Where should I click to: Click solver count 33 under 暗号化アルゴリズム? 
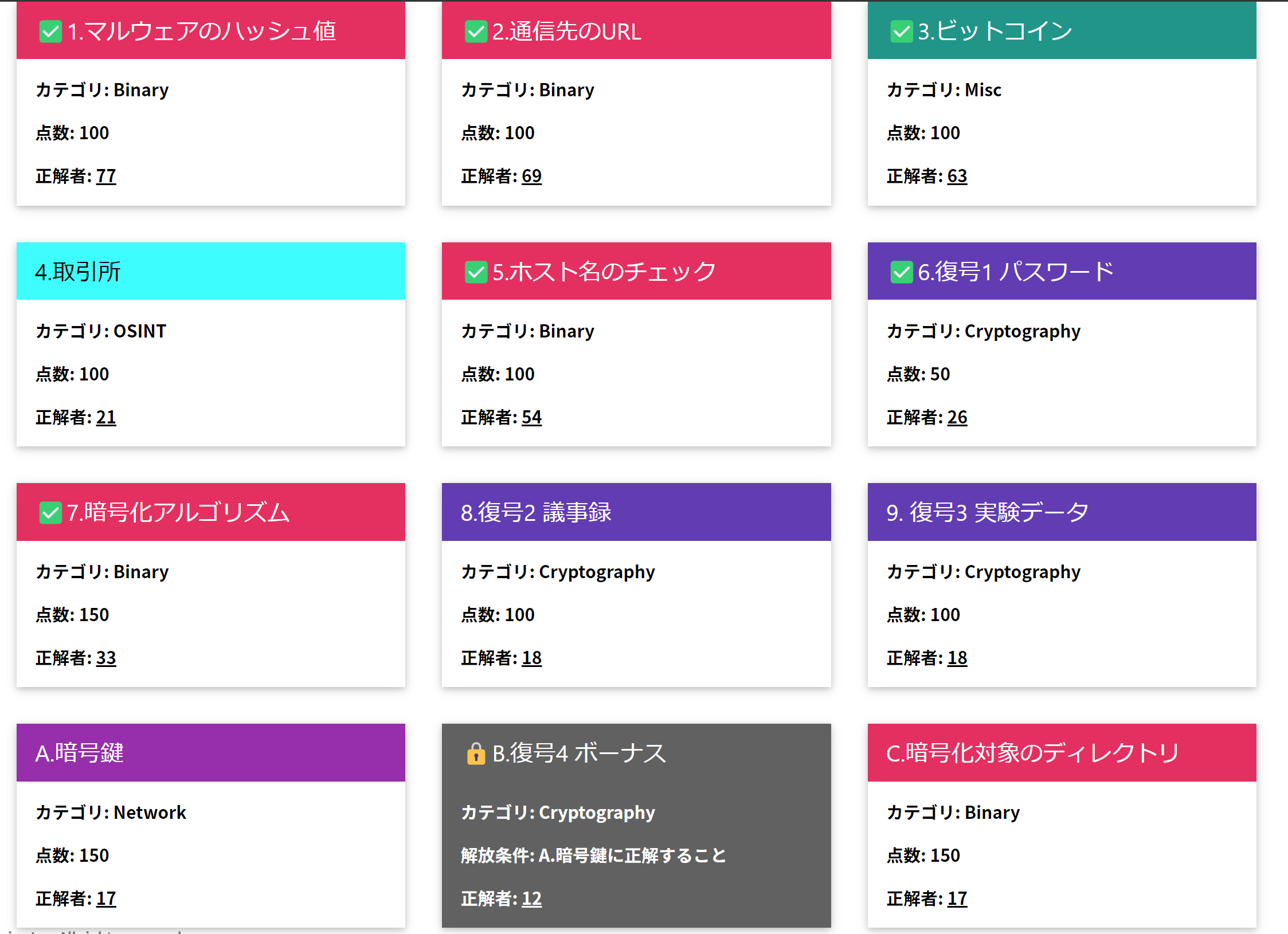pos(106,658)
